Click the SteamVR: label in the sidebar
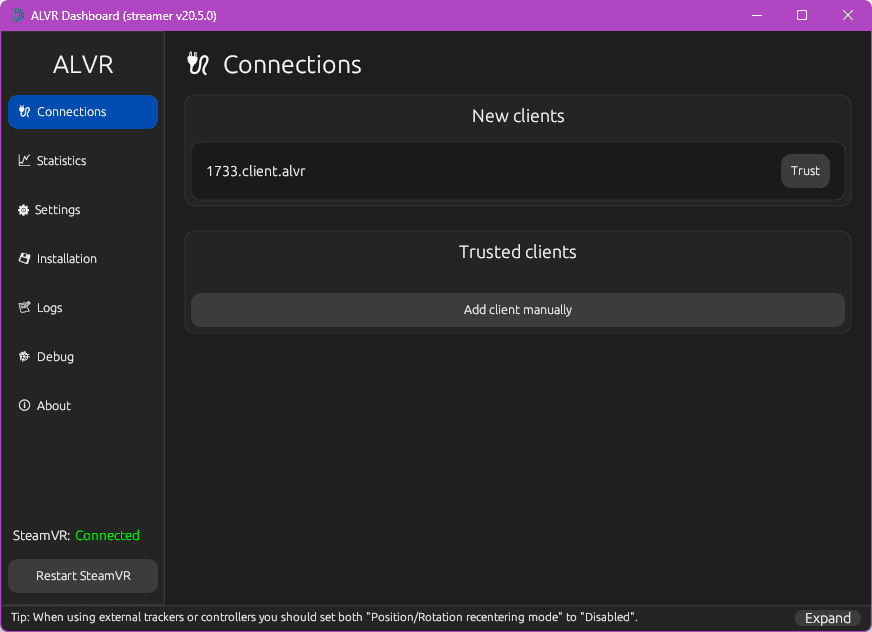Image resolution: width=872 pixels, height=632 pixels. coord(41,535)
